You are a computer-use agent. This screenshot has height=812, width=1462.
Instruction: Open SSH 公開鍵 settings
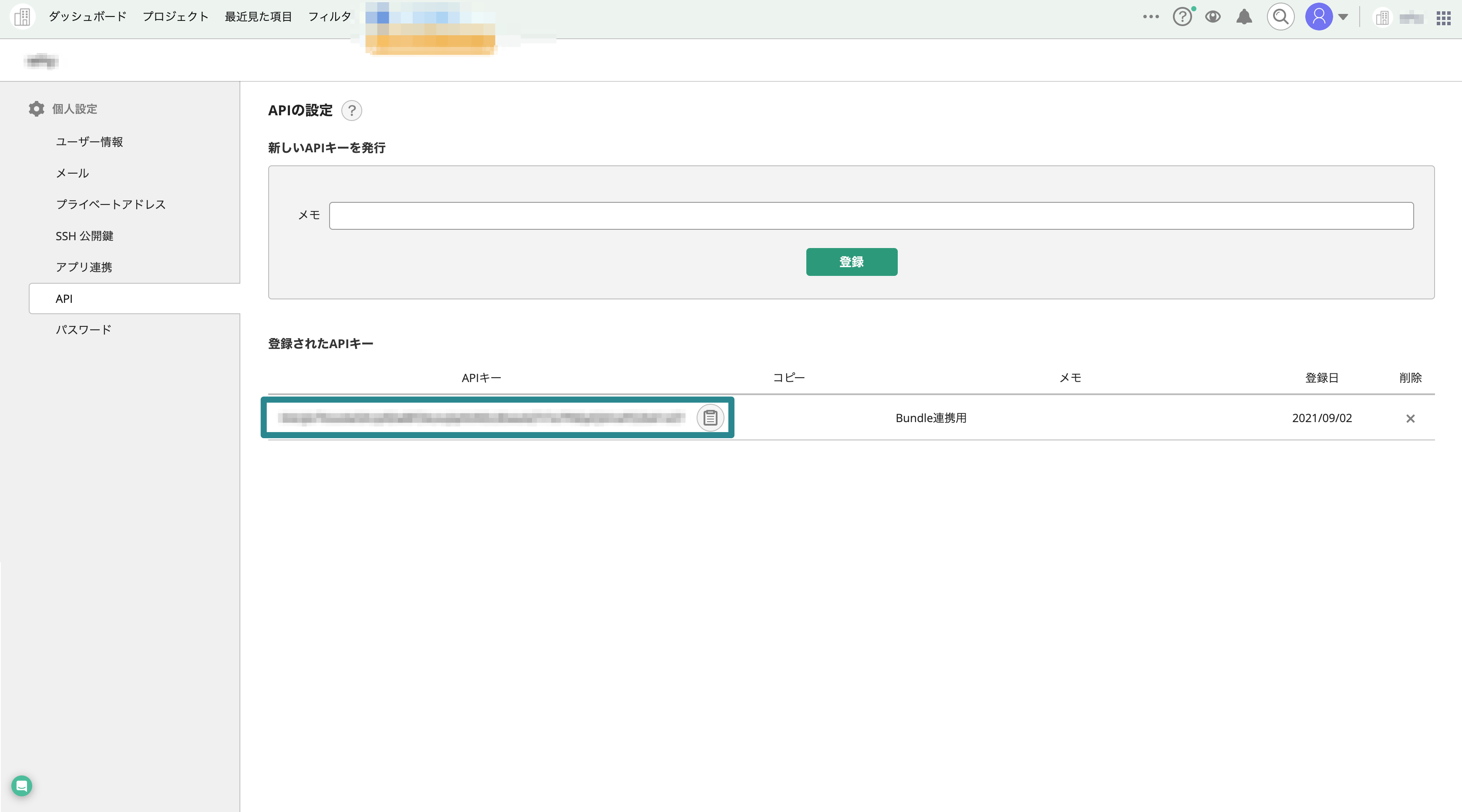[84, 236]
